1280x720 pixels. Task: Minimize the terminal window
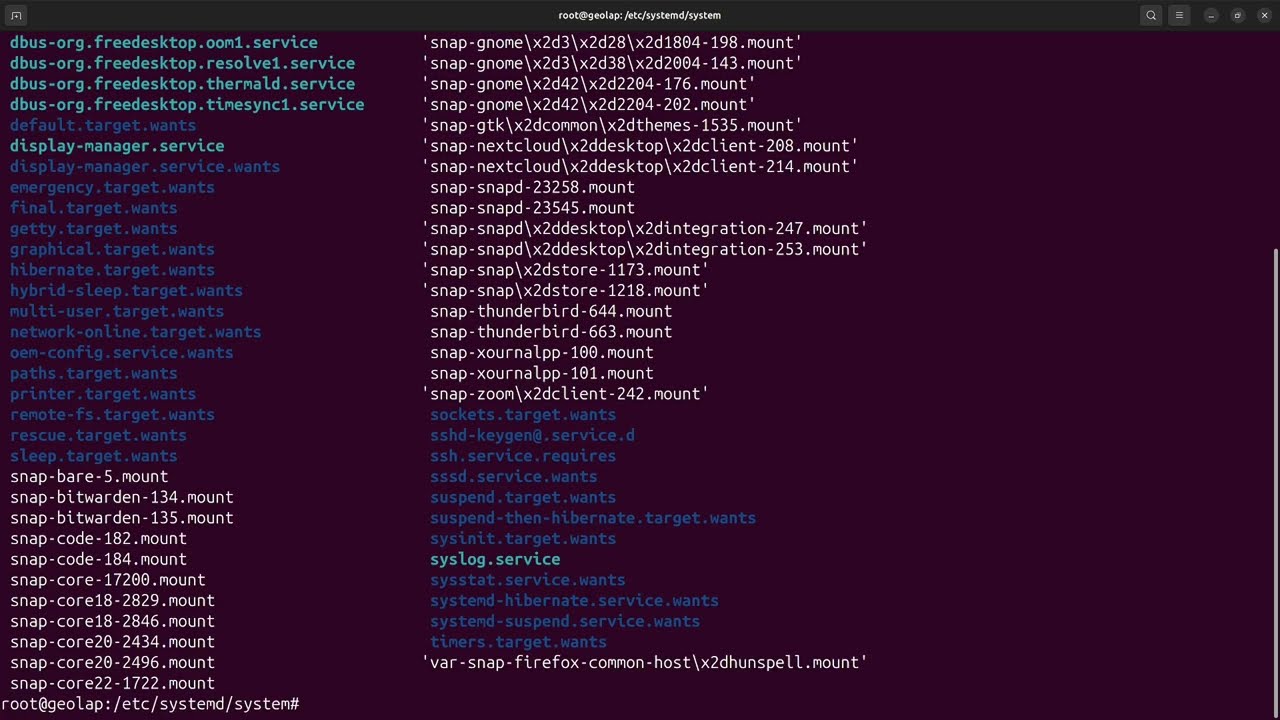[1211, 15]
